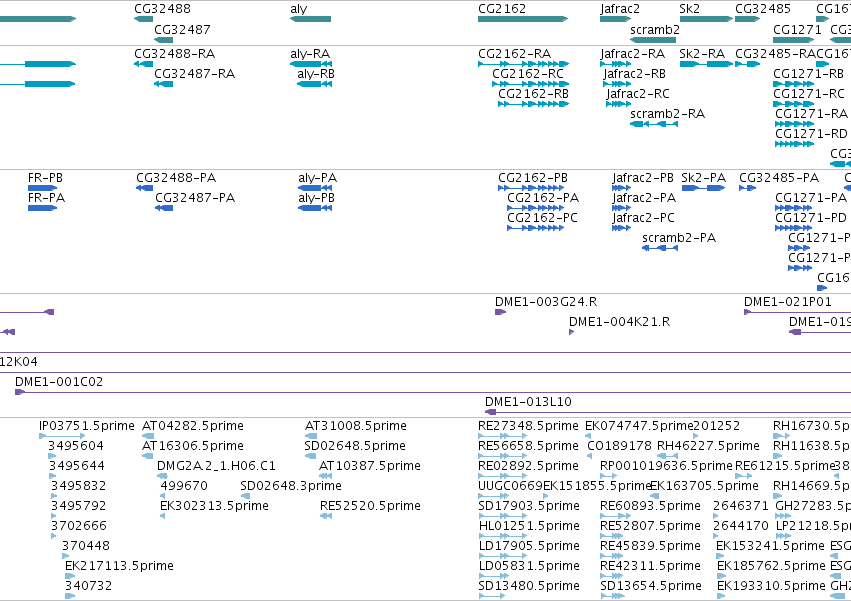The height and width of the screenshot is (601, 851).
Task: Select transcript CG1271-RA
Action: click(795, 124)
